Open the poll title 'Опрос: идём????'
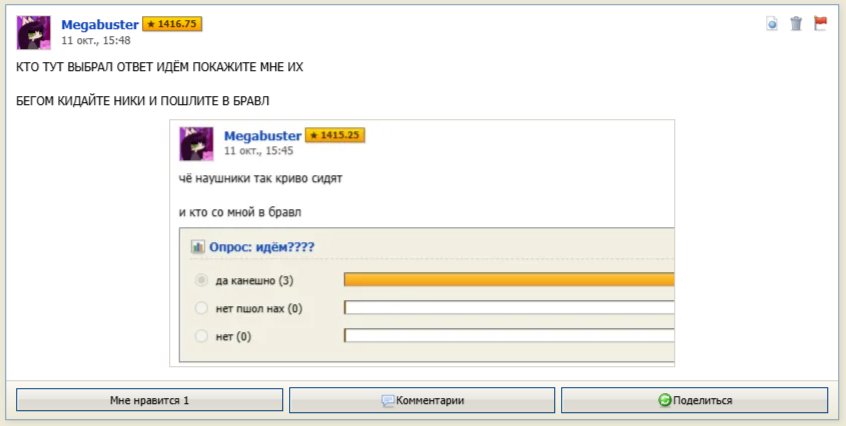Image resolution: width=846 pixels, height=426 pixels. tap(262, 248)
